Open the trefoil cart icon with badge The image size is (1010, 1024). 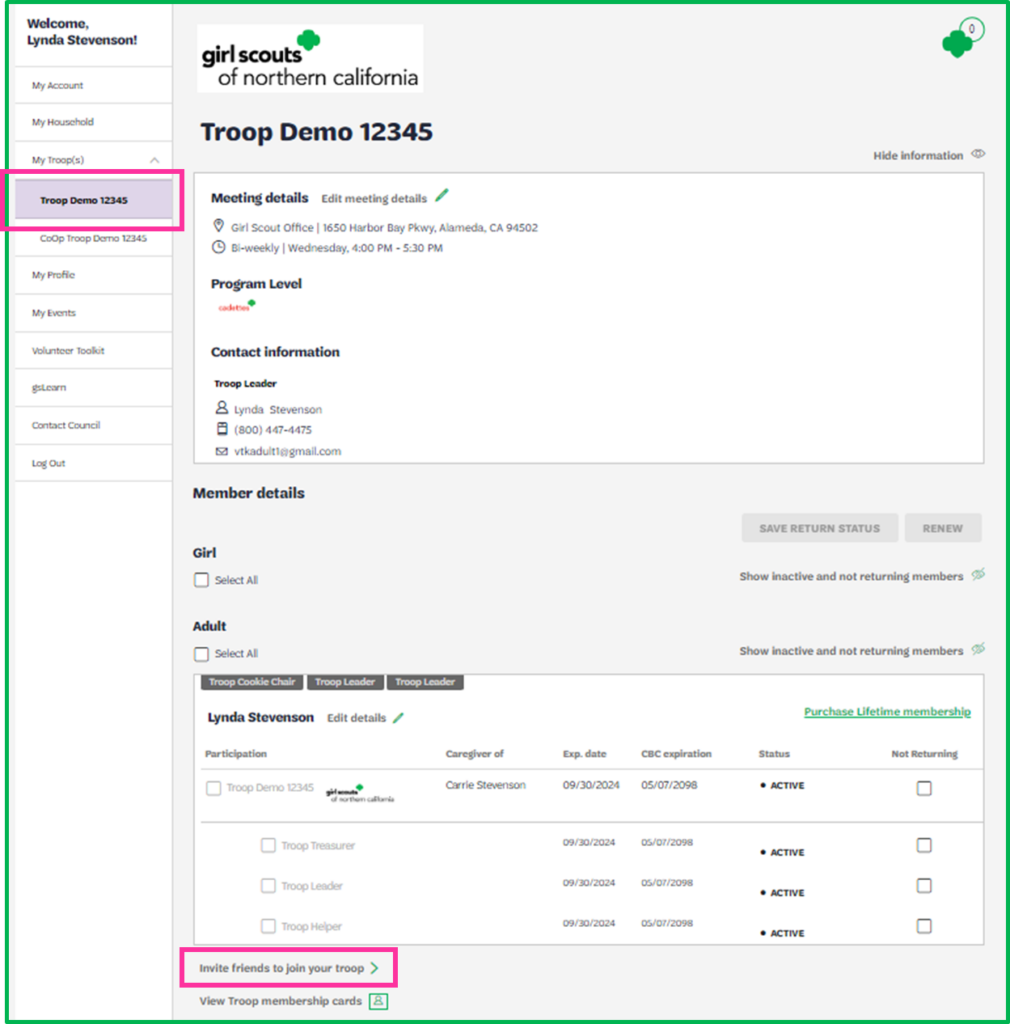click(x=963, y=38)
